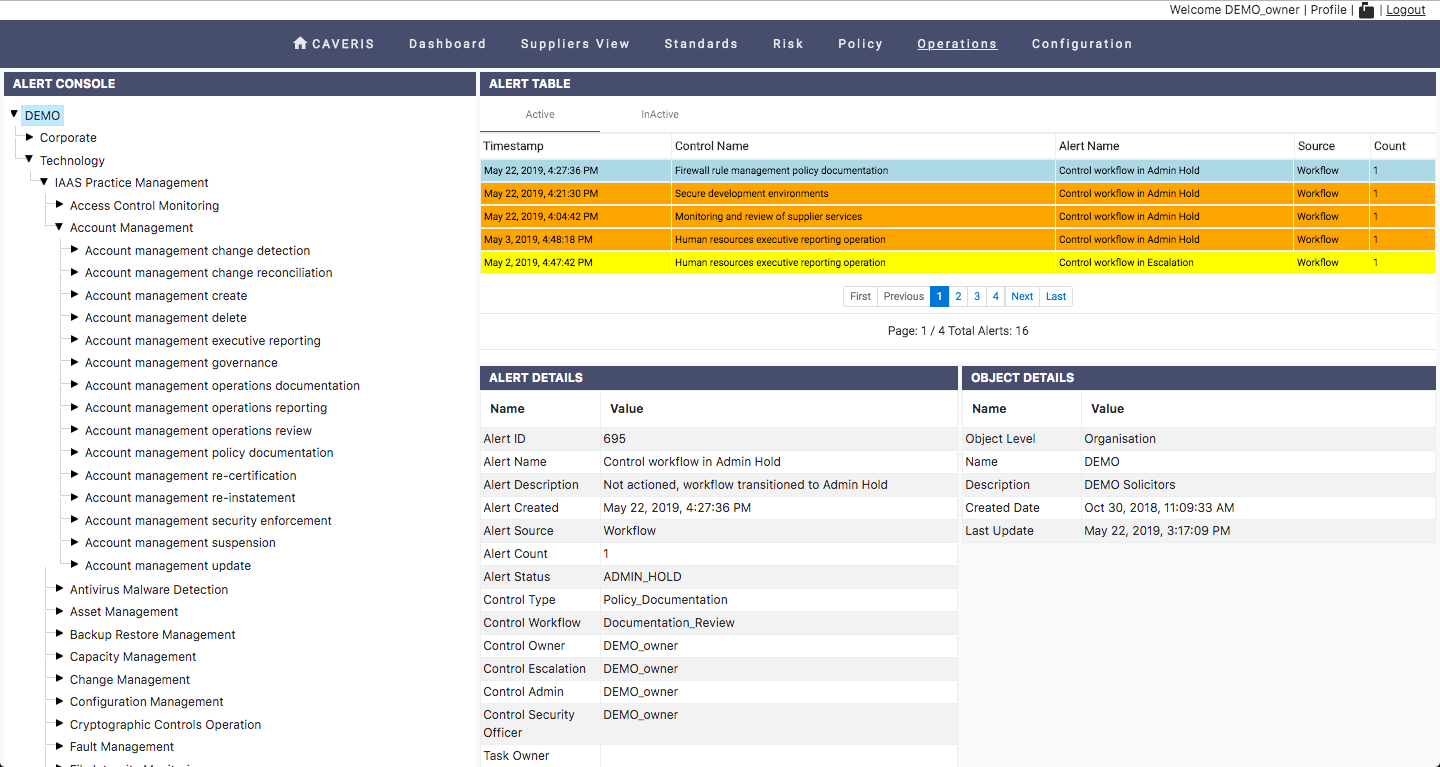Screen dimensions: 1440x767
Task: Select Account management re-certification tree item
Action: click(x=190, y=476)
